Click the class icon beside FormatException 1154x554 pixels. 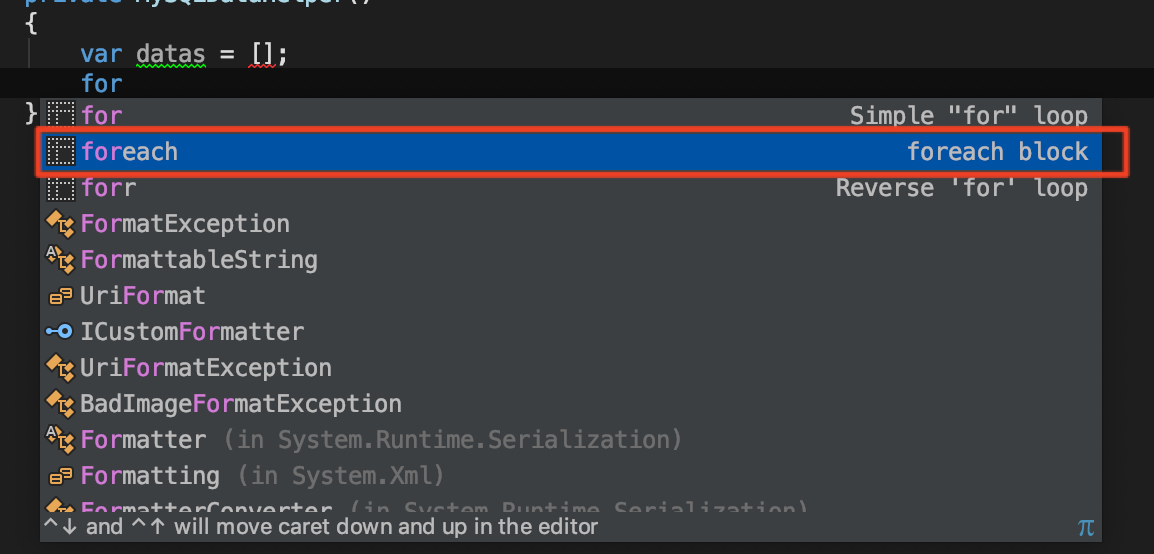coord(61,224)
